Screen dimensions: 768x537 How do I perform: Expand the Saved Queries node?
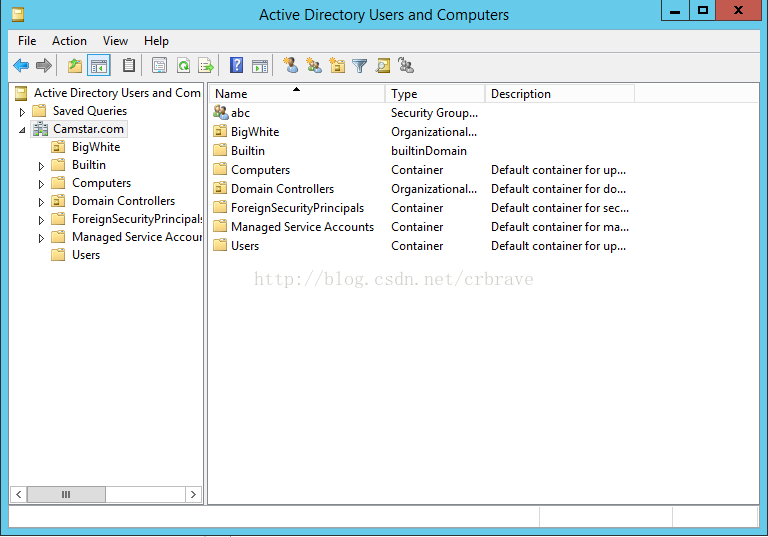tap(22, 112)
